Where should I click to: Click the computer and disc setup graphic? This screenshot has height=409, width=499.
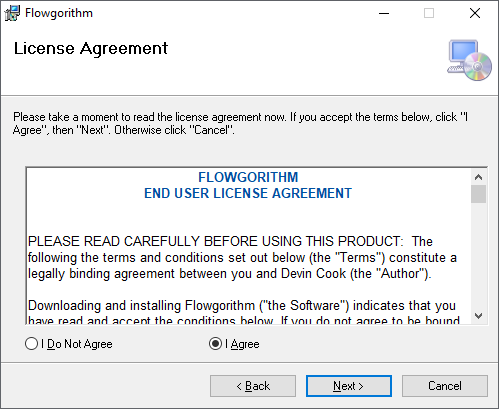tap(469, 60)
